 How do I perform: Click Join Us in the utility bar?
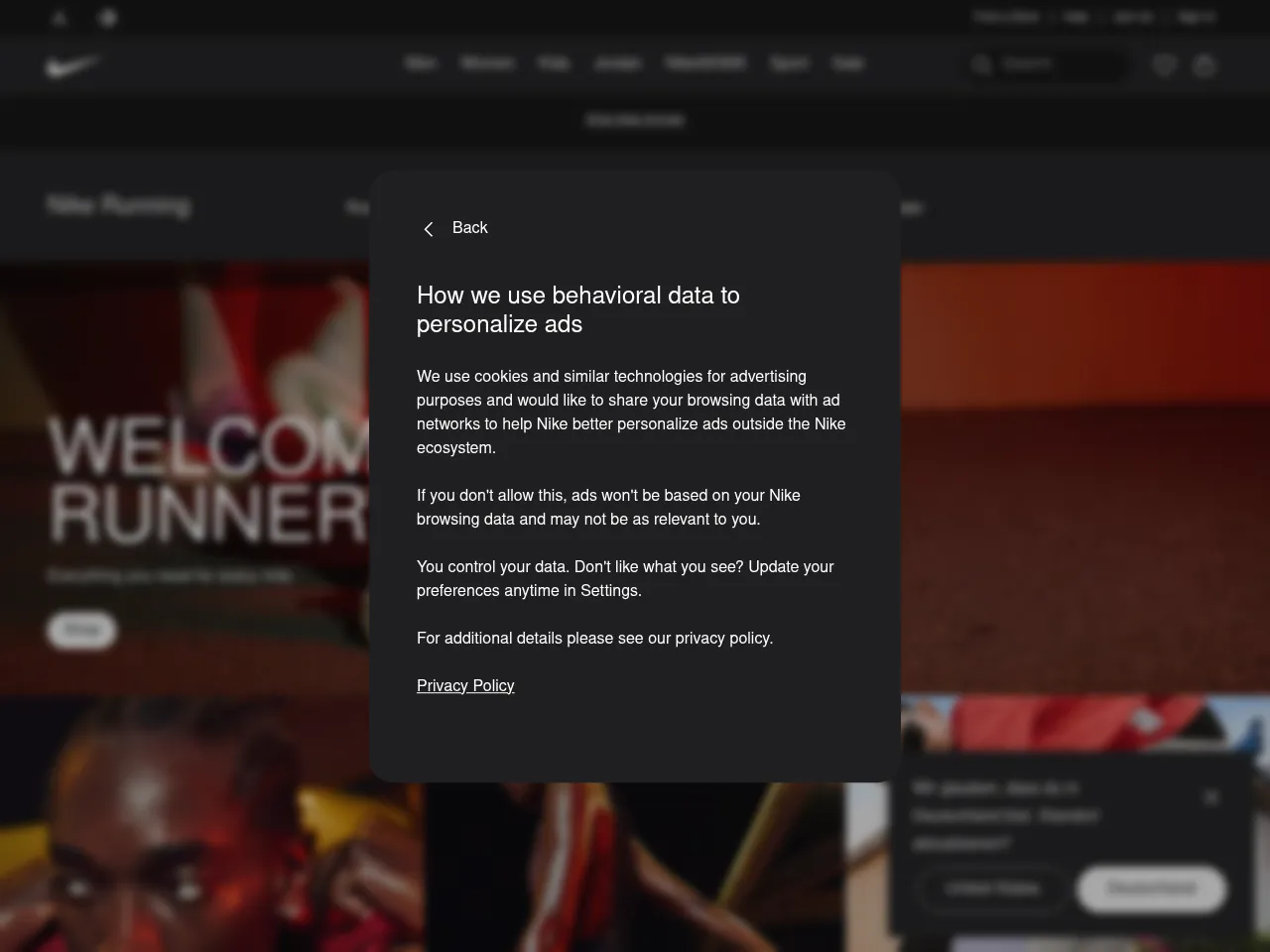[1133, 17]
